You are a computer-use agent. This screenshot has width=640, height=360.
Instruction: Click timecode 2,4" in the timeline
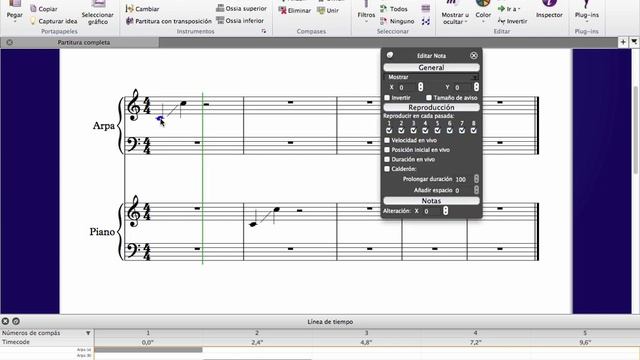[257, 342]
